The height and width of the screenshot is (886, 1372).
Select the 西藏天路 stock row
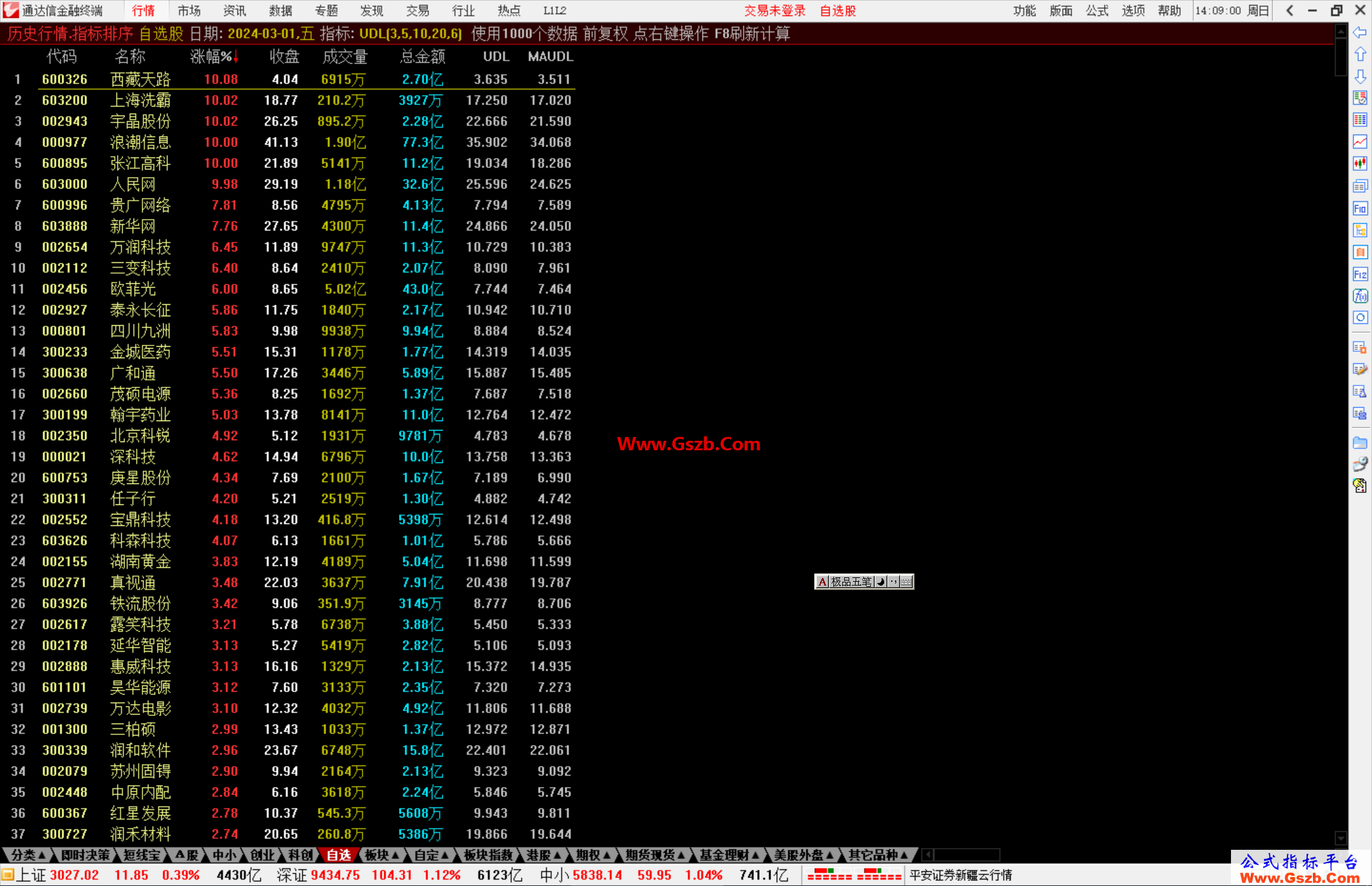point(288,79)
